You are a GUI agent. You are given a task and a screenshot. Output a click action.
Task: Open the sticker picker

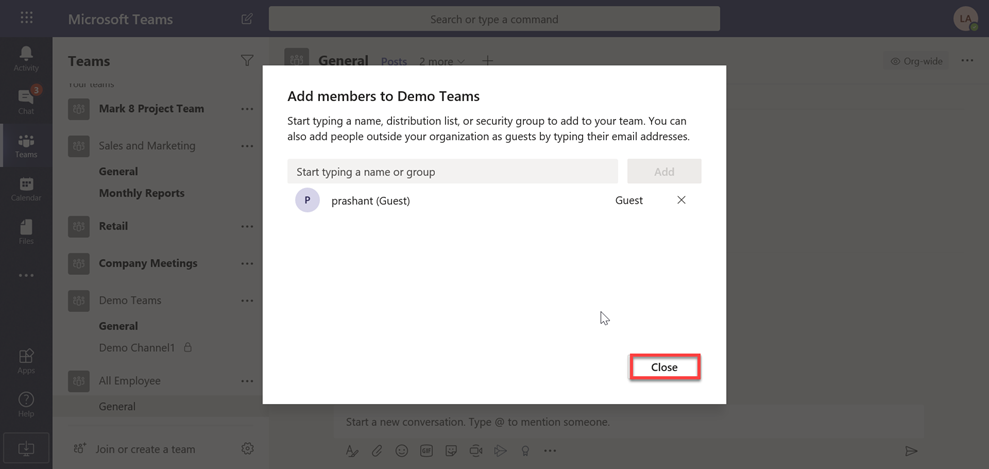click(451, 451)
